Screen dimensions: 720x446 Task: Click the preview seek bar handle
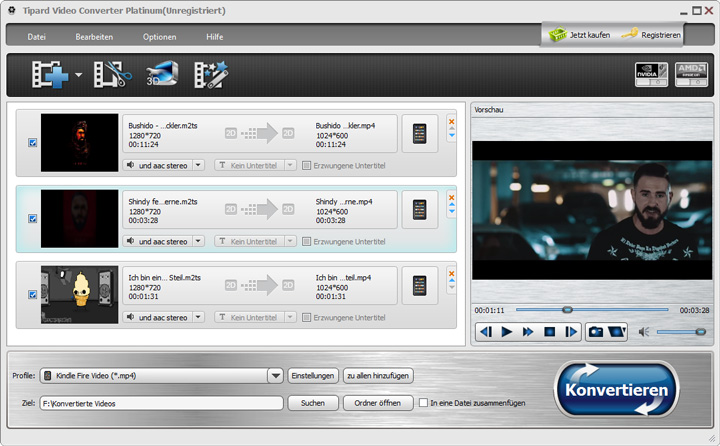pyautogui.click(x=568, y=310)
